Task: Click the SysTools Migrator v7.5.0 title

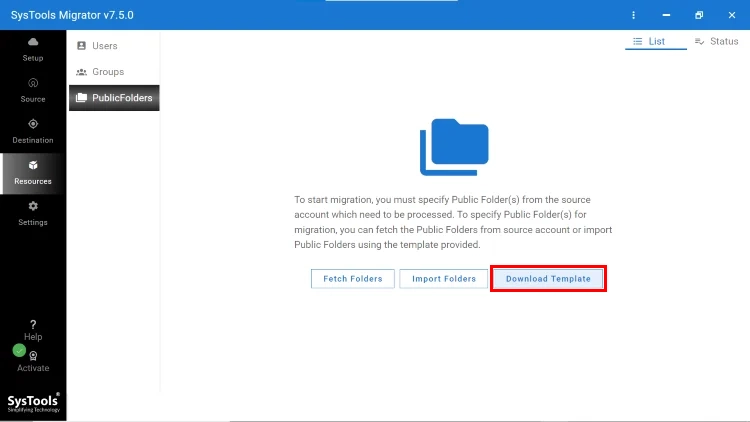Action: (x=72, y=15)
